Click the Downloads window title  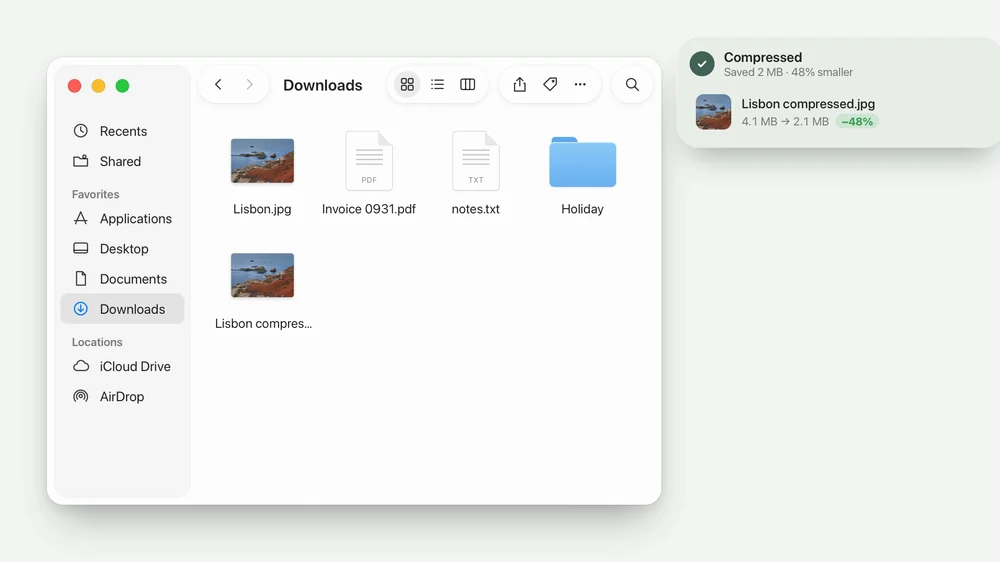(323, 85)
